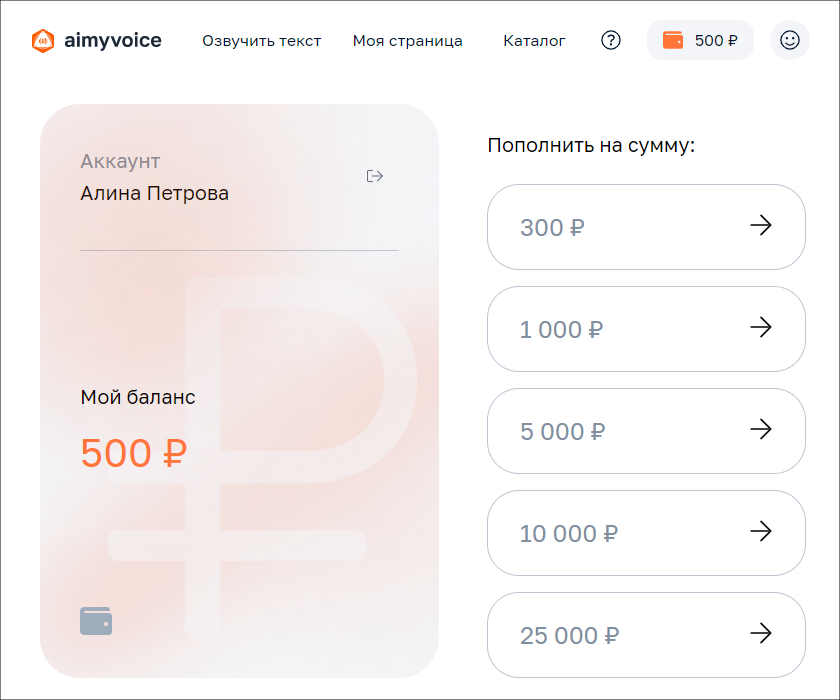Image resolution: width=840 pixels, height=700 pixels.
Task: Click the 500 ₽ balance button in the header
Action: (700, 40)
